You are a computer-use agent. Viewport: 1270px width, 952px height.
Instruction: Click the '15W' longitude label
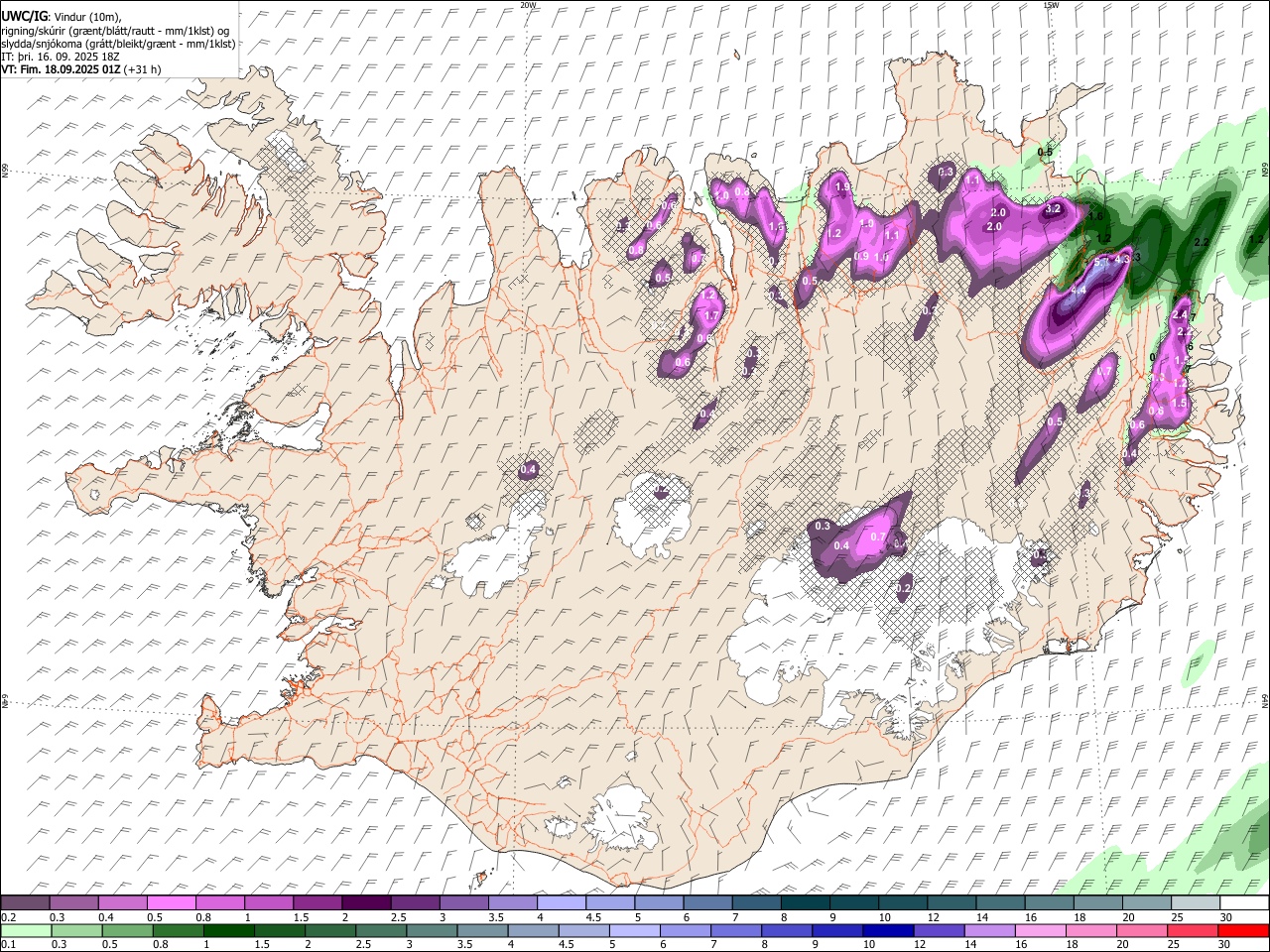click(1051, 5)
